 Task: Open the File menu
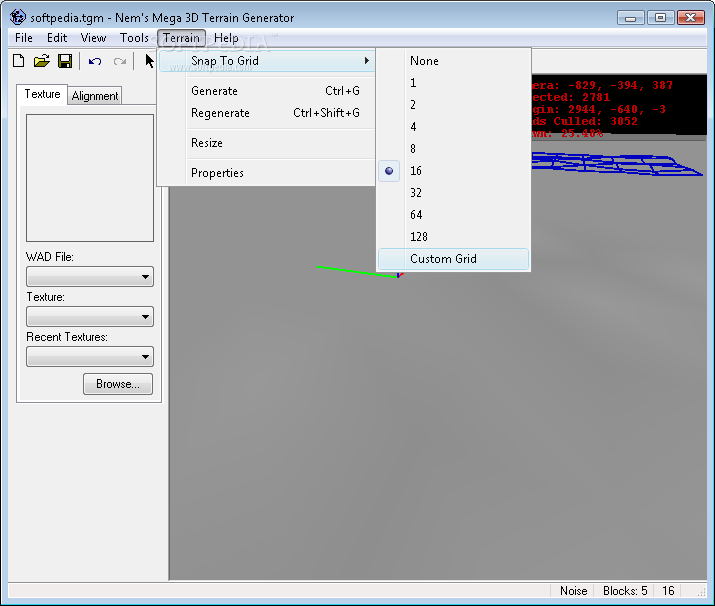click(x=24, y=38)
